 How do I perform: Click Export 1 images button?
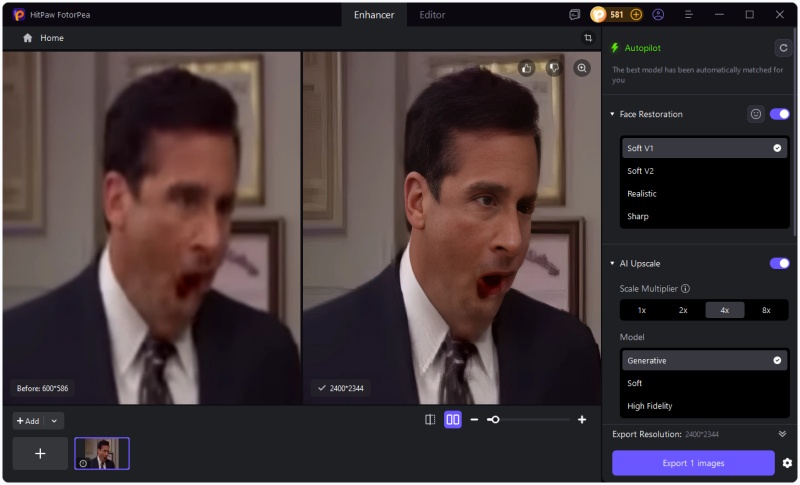pyautogui.click(x=693, y=463)
